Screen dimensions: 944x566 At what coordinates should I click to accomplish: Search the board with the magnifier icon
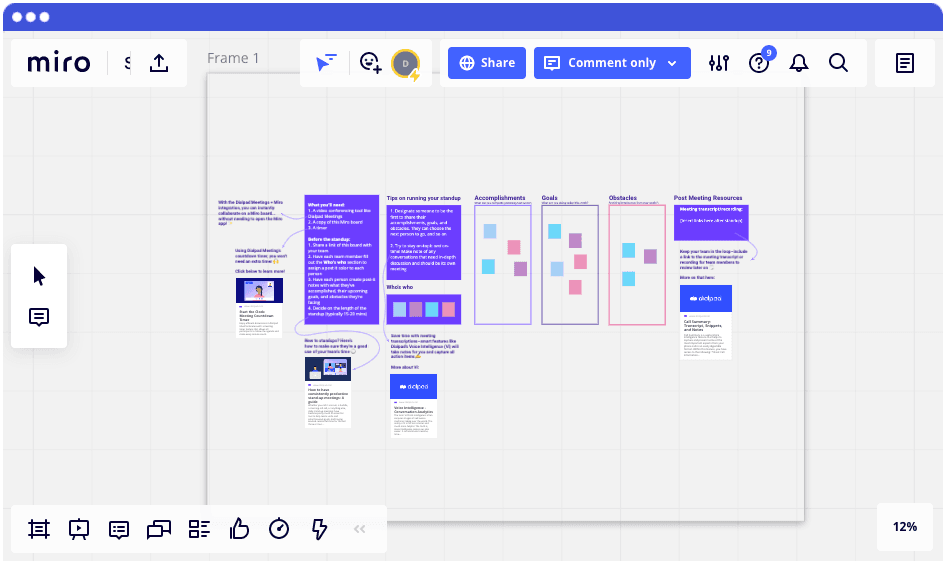pos(838,63)
